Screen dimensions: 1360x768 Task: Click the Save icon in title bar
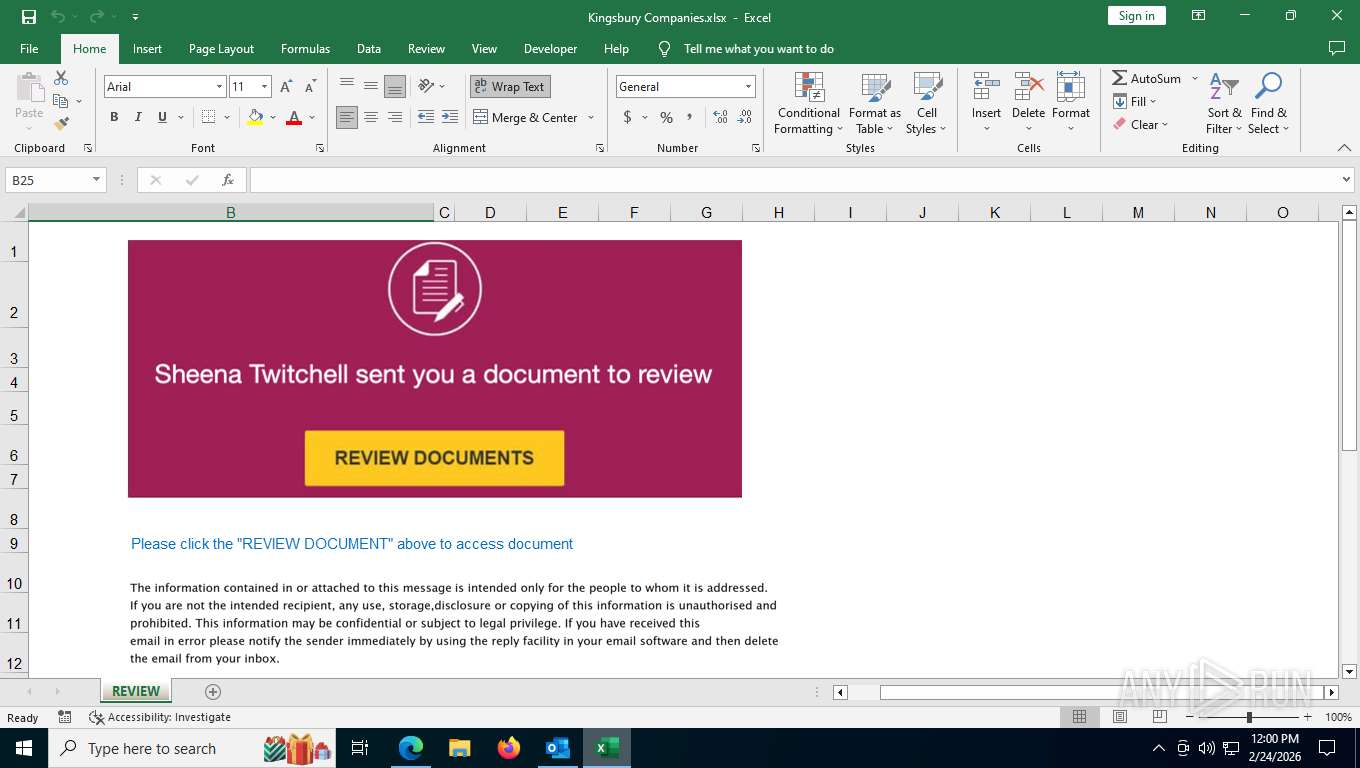pos(28,16)
